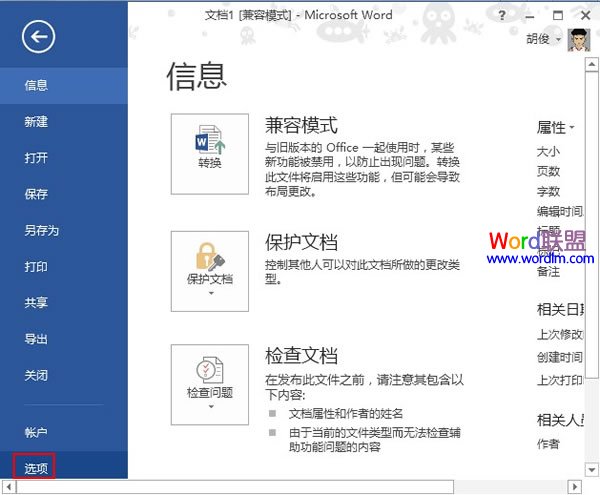Expand the 属性 (Properties) dropdown
Screen dimensions: 600x495
(556, 127)
